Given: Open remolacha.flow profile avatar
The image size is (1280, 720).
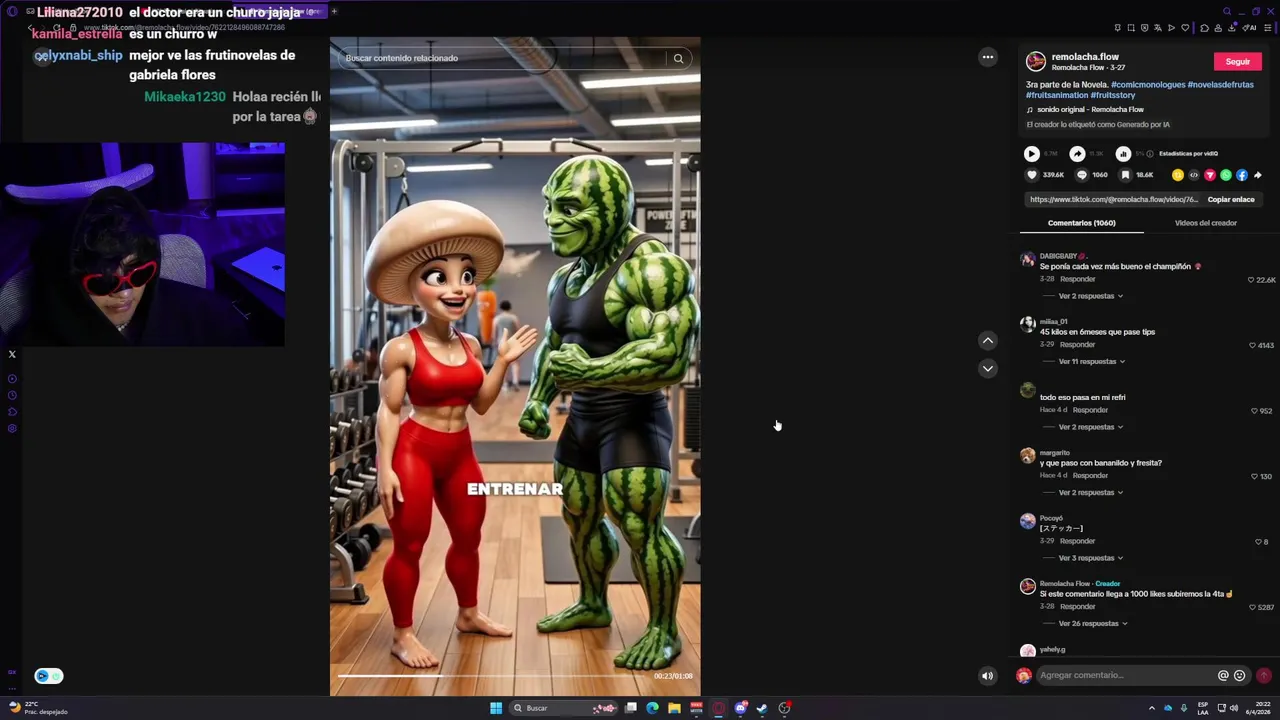Looking at the screenshot, I should coord(1036,61).
